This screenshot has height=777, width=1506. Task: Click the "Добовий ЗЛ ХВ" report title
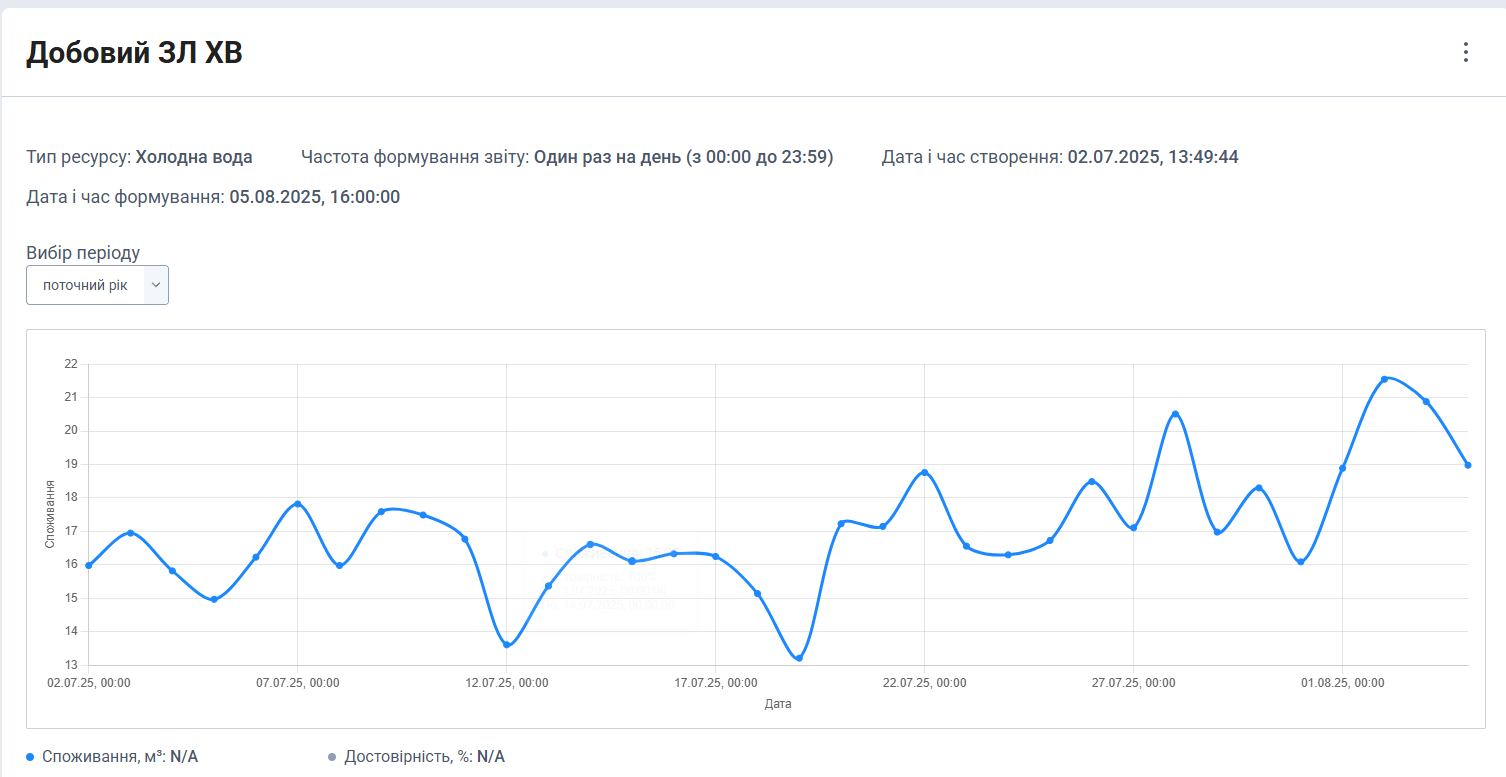click(134, 53)
